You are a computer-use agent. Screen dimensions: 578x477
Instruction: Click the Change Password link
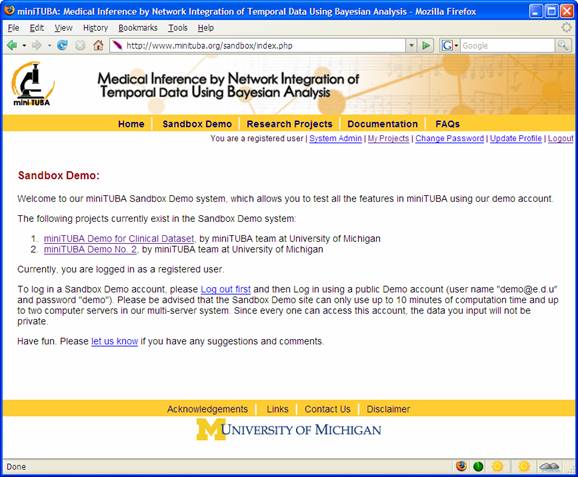[x=449, y=139]
